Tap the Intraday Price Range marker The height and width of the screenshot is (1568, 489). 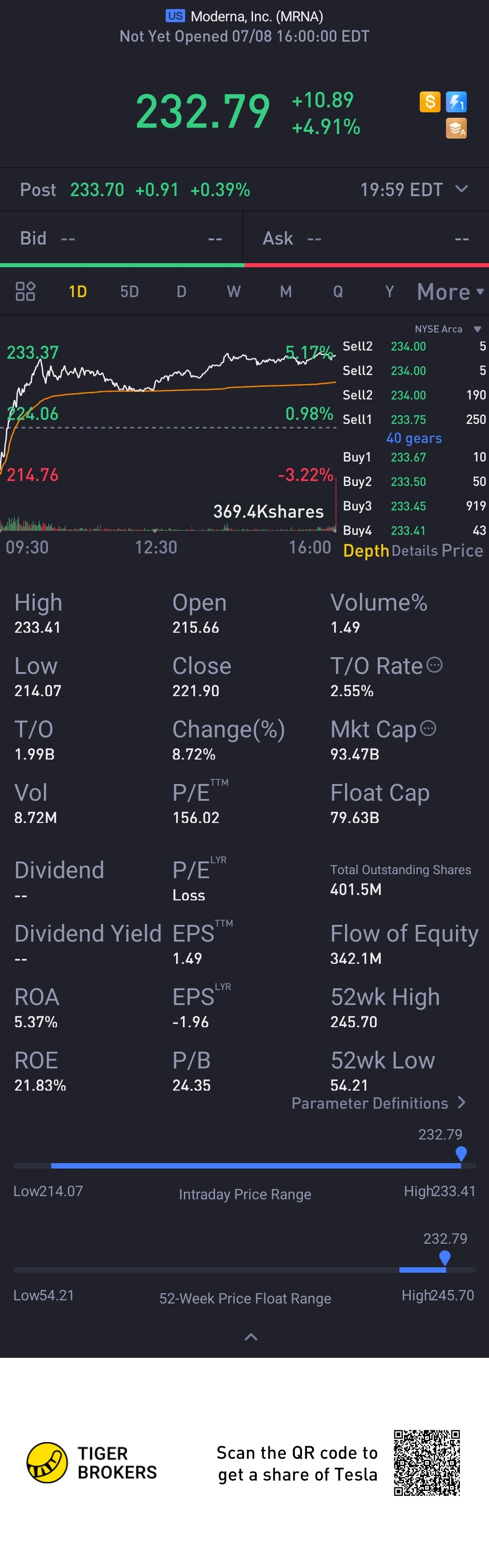pyautogui.click(x=461, y=1153)
